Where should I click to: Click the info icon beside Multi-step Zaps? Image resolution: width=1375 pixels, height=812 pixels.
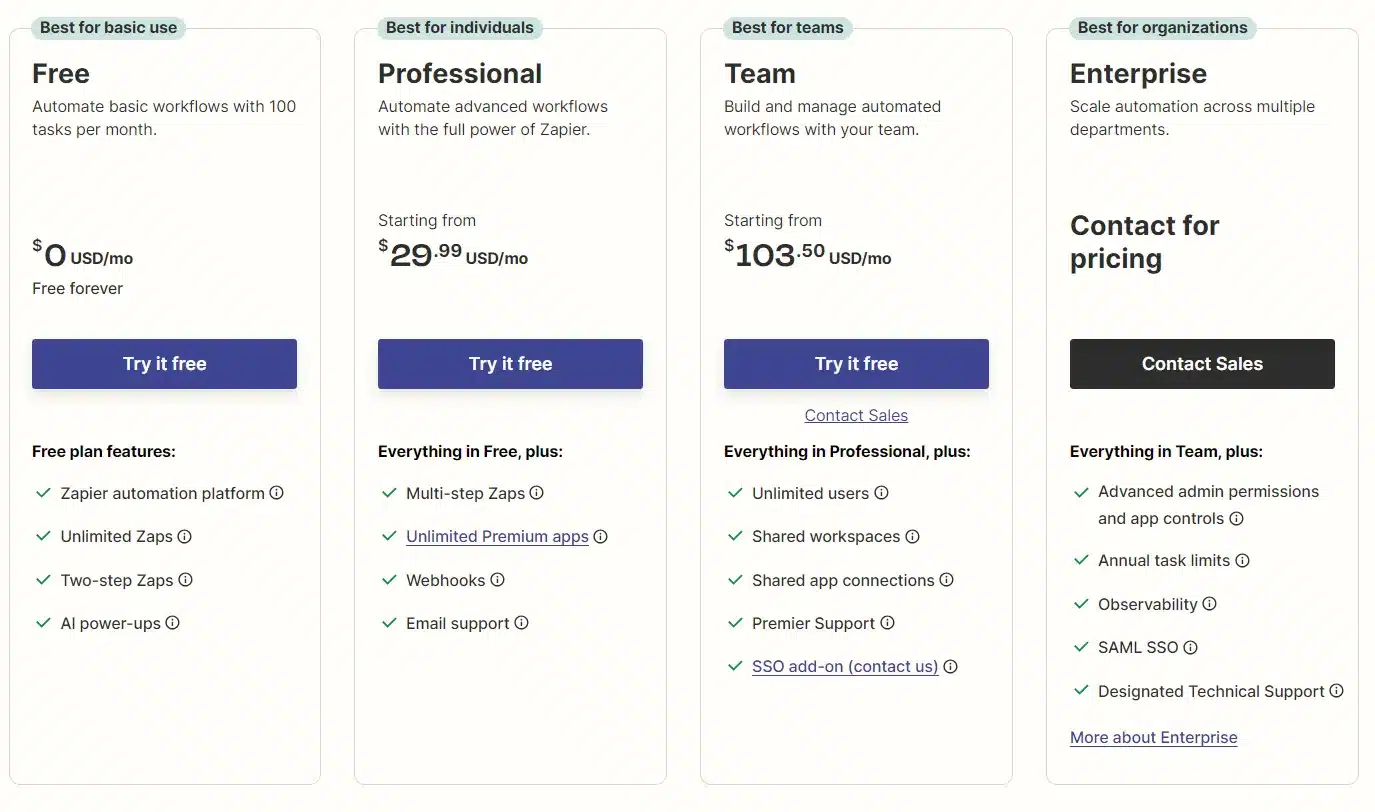tap(537, 493)
